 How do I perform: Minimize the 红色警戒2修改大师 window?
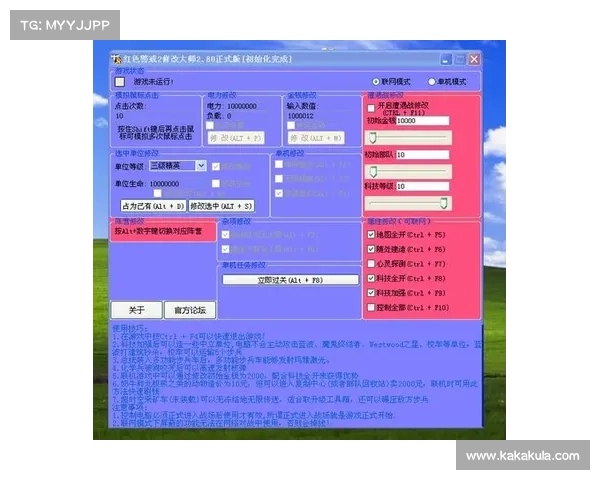coord(446,59)
